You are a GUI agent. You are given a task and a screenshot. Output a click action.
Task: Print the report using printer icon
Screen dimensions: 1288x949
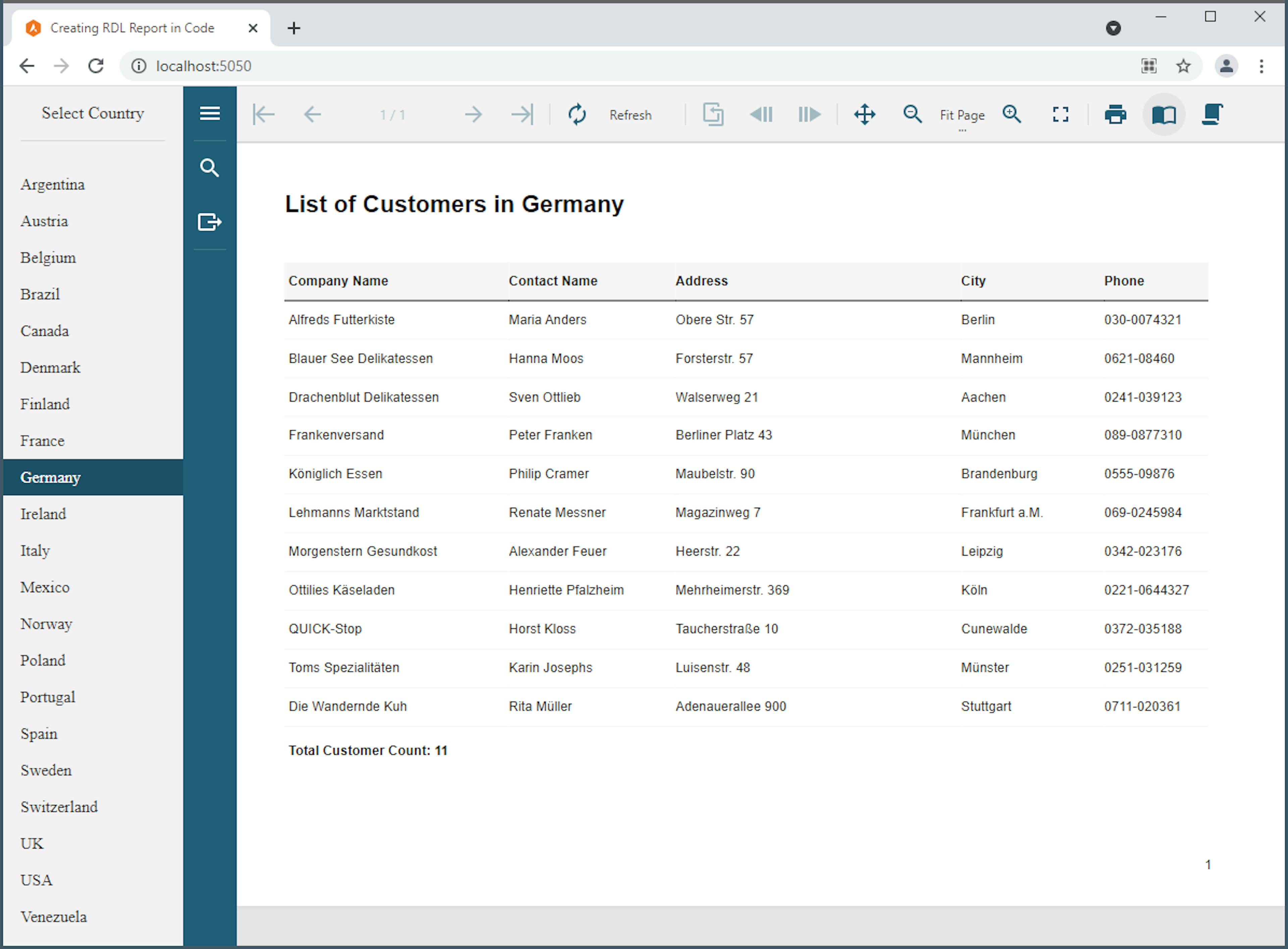pos(1115,114)
